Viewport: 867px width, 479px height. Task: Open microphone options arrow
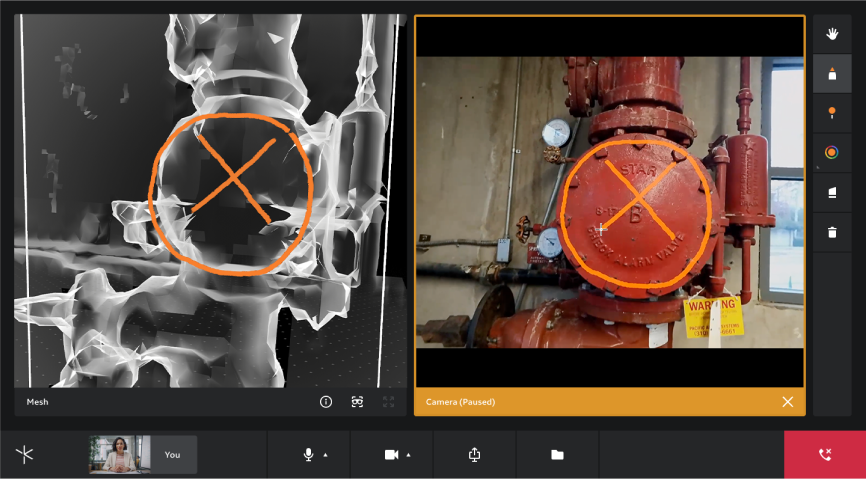coord(325,455)
